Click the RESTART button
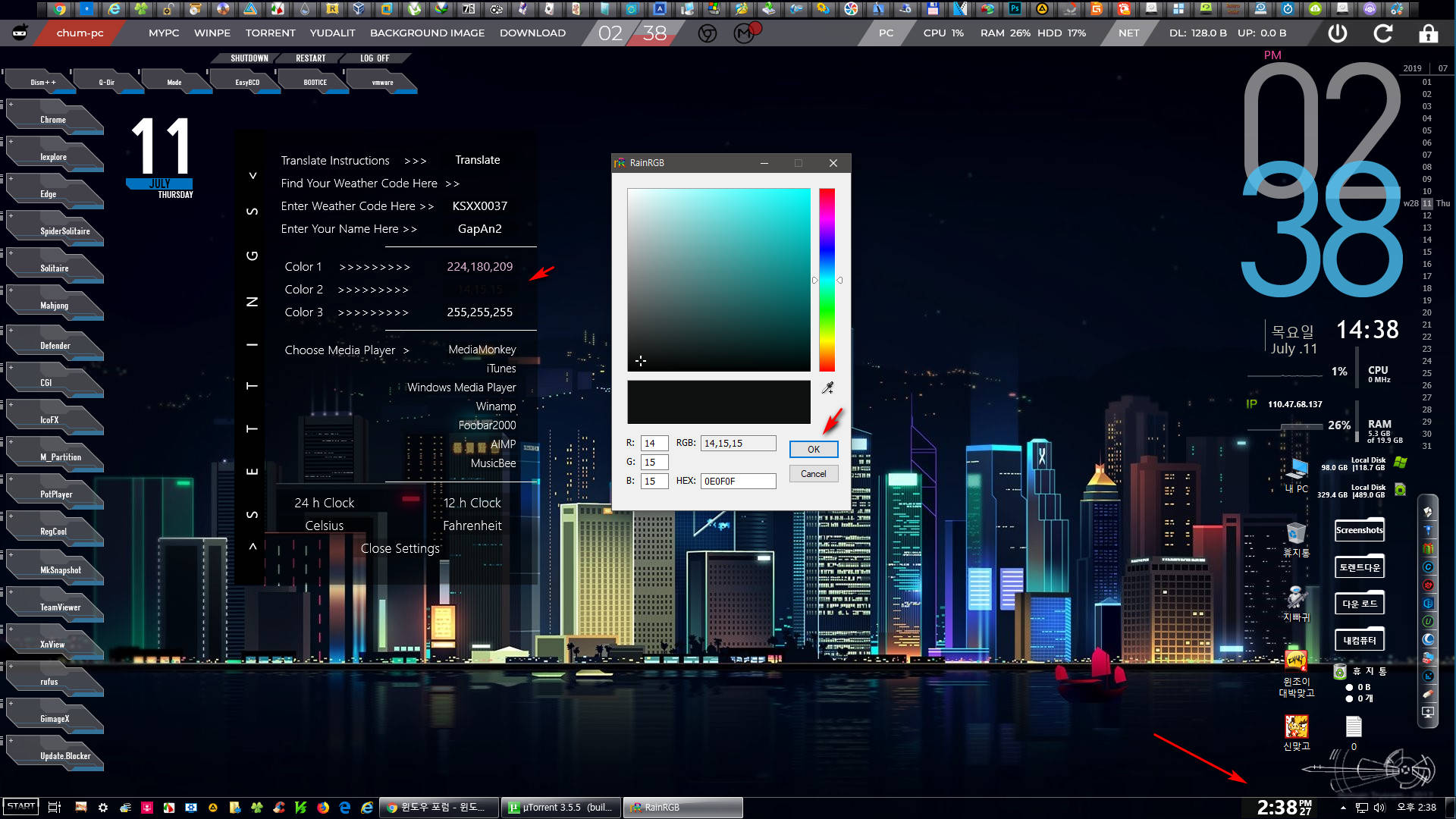 tap(310, 58)
